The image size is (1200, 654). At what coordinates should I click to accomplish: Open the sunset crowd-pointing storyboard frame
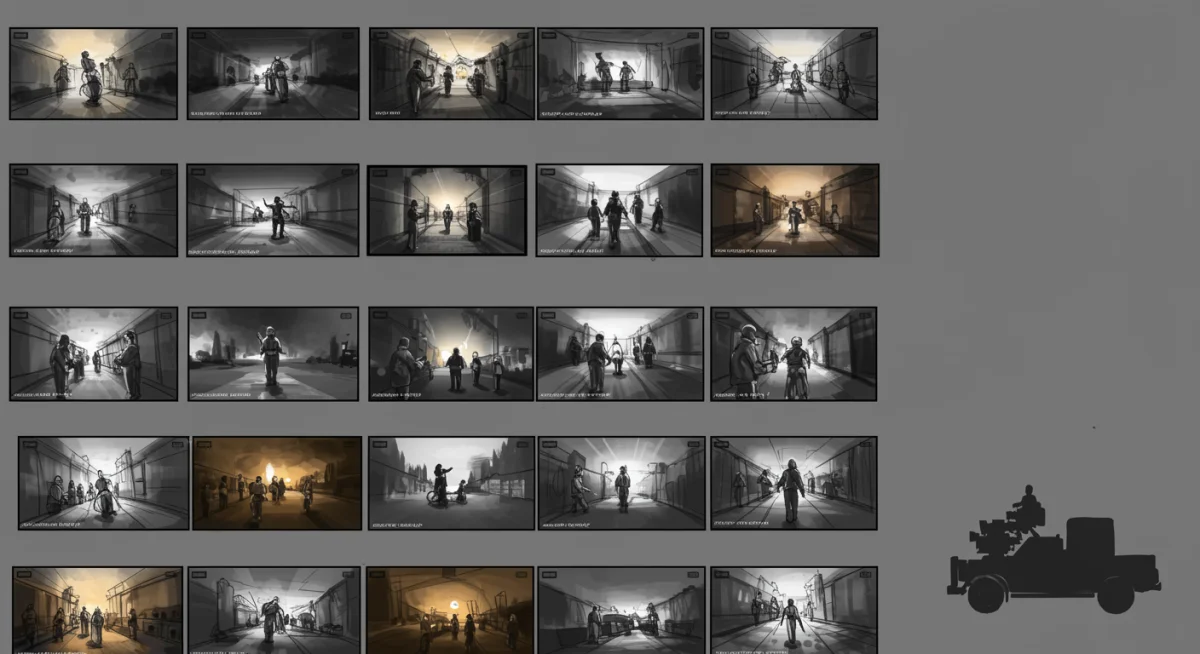pyautogui.click(x=449, y=352)
